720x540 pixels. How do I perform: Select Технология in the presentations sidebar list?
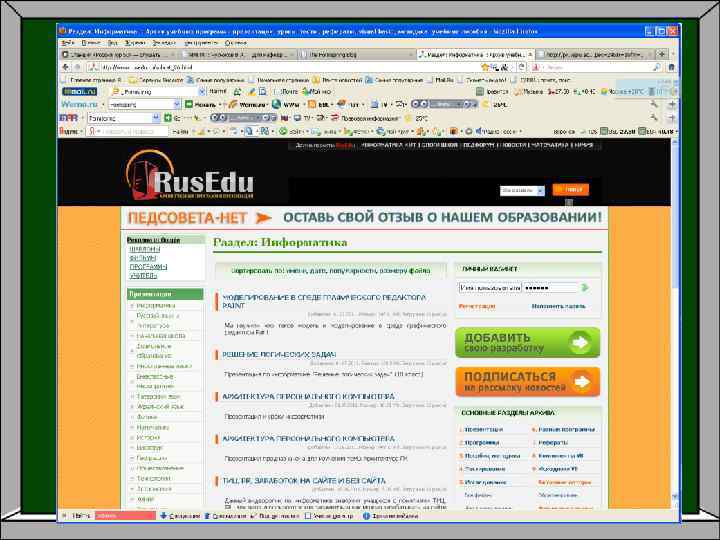tap(154, 478)
